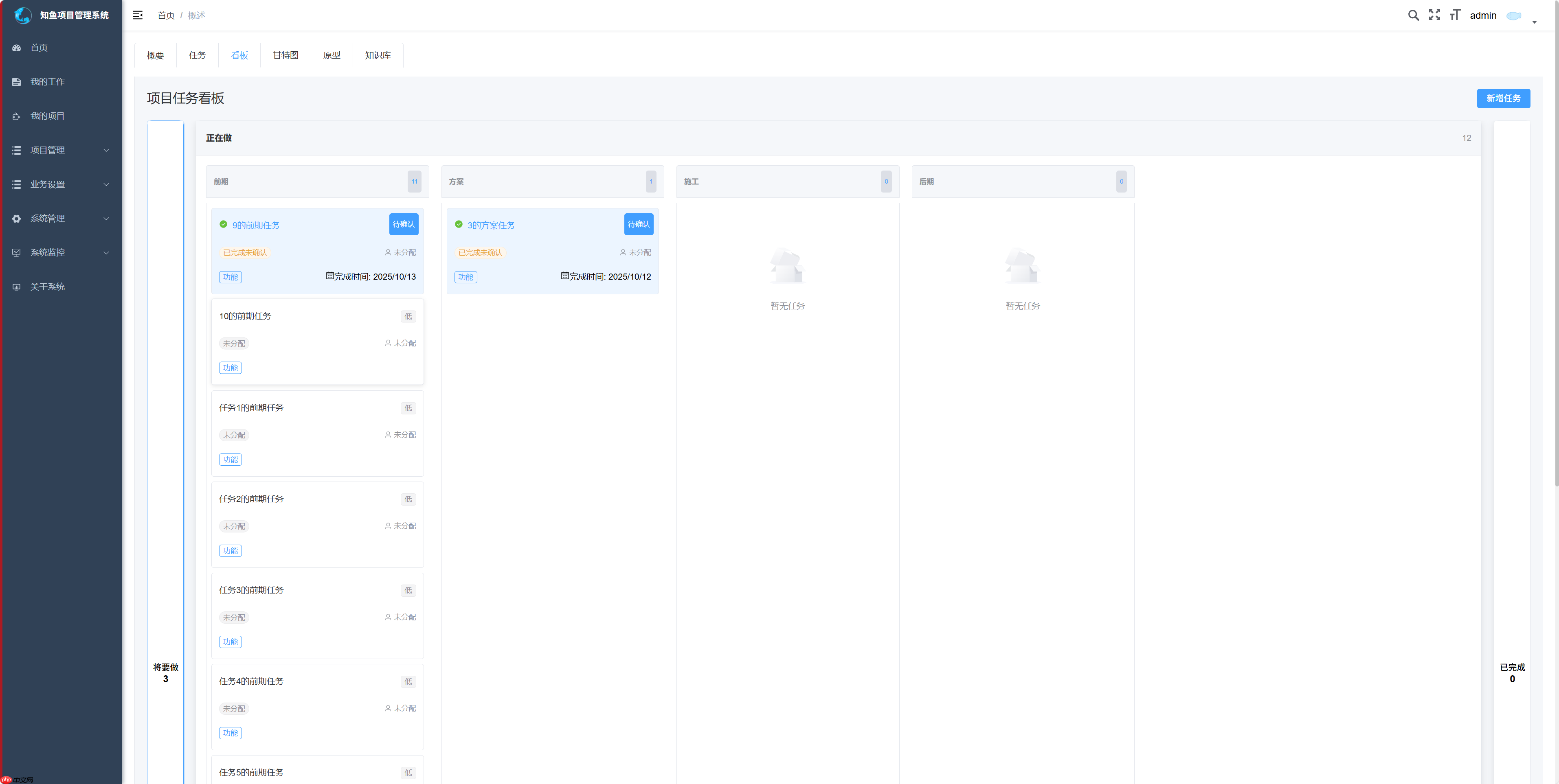Open the global search icon
The width and height of the screenshot is (1559, 784).
pyautogui.click(x=1414, y=15)
